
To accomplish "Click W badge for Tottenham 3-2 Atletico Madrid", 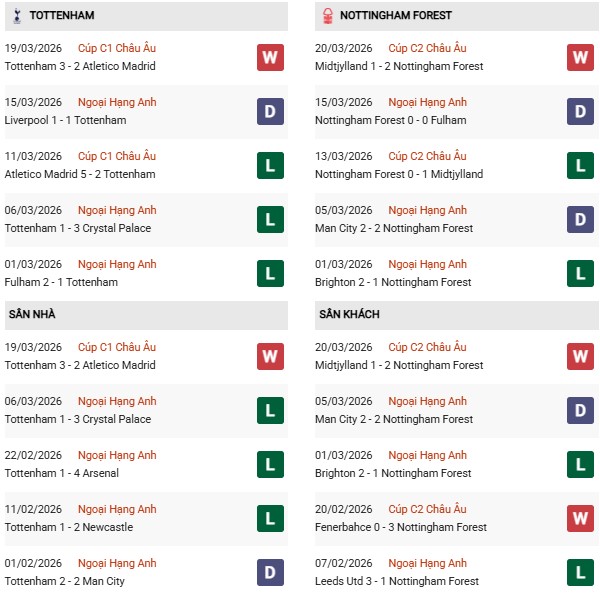I will click(x=270, y=57).
